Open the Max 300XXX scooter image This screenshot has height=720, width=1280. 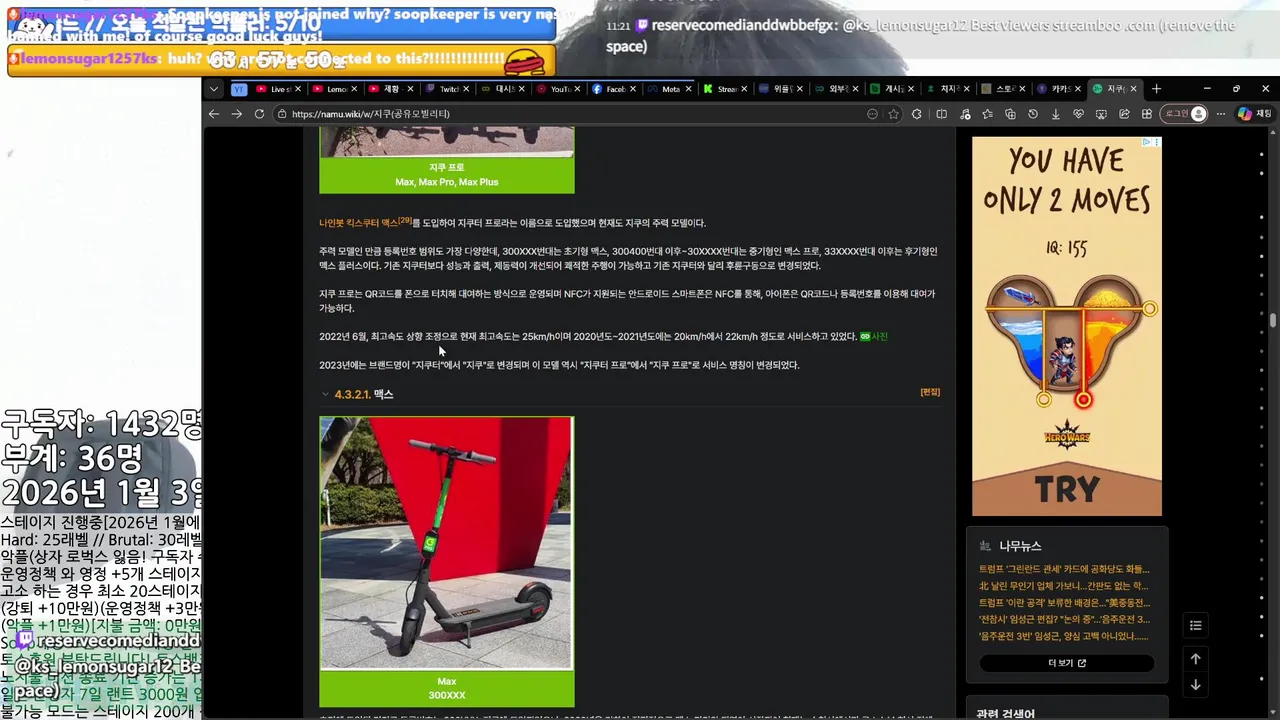[x=446, y=543]
